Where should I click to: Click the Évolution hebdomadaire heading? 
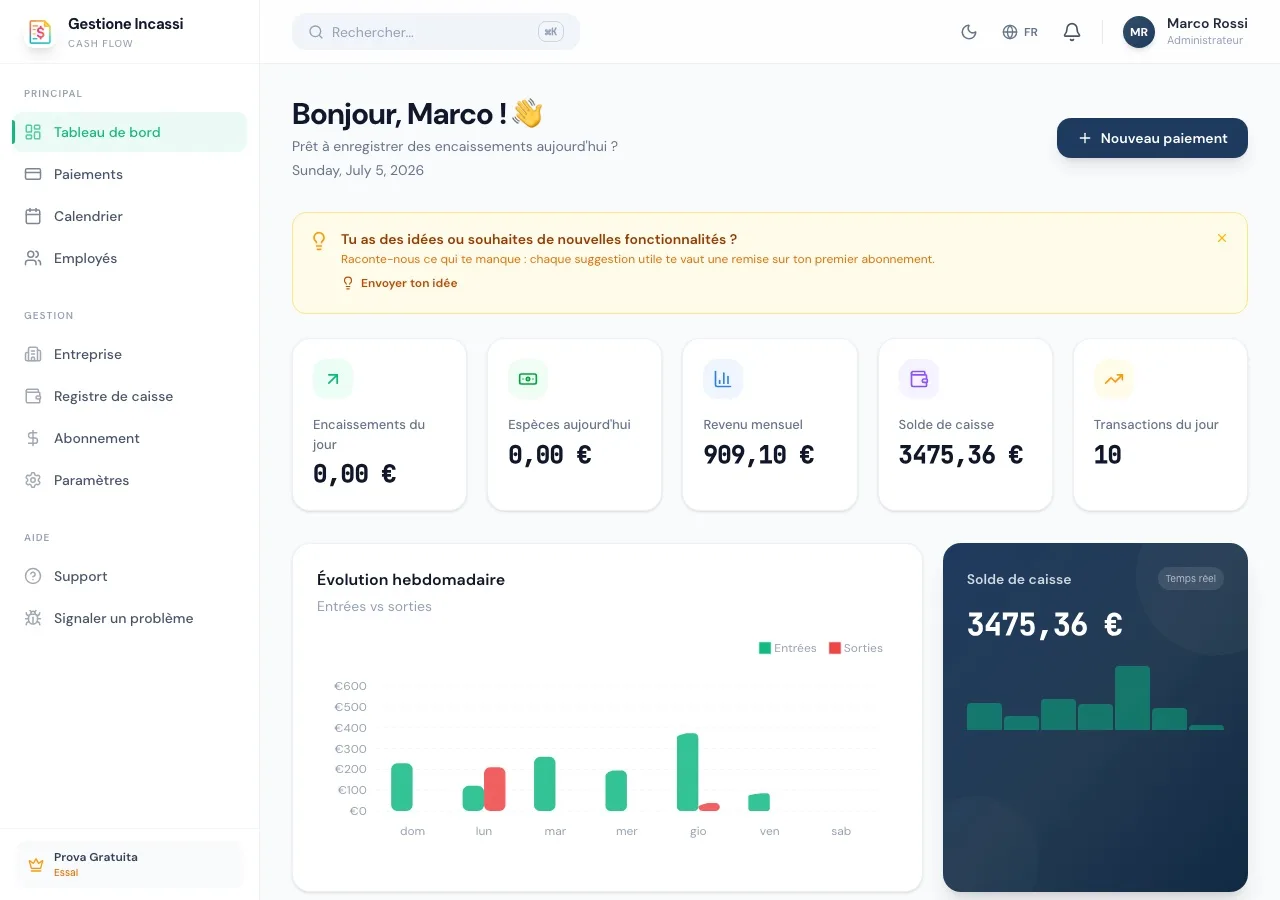click(411, 580)
